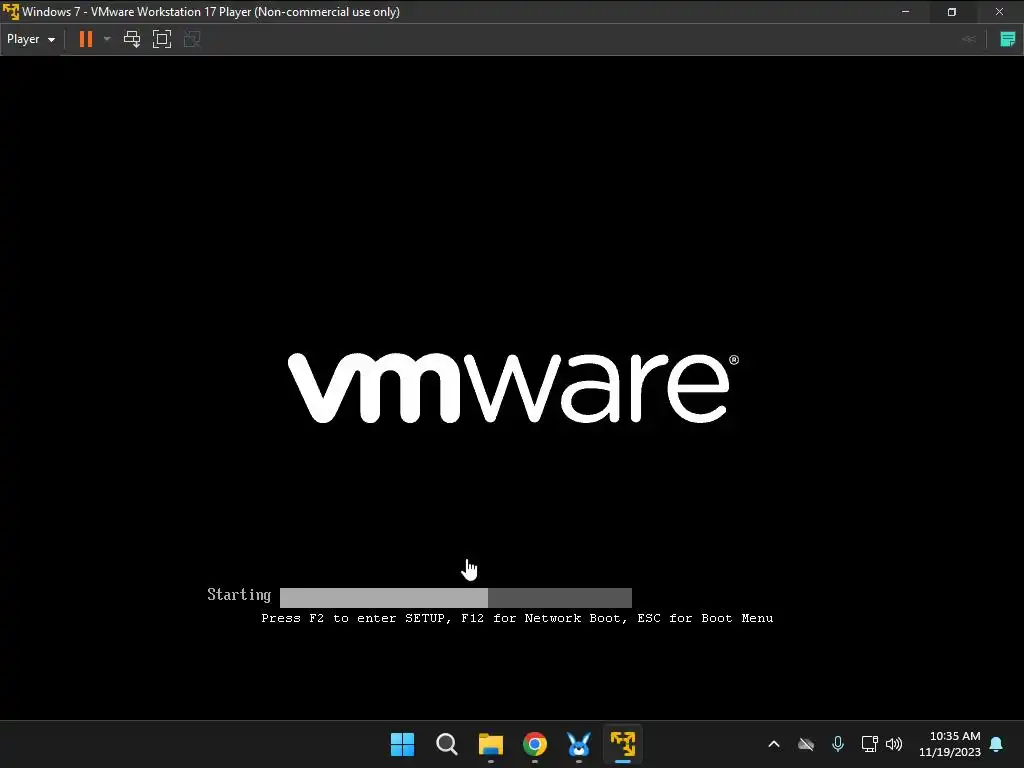The height and width of the screenshot is (768, 1024).
Task: Open the green notes icon in toolbar
Action: [1008, 39]
